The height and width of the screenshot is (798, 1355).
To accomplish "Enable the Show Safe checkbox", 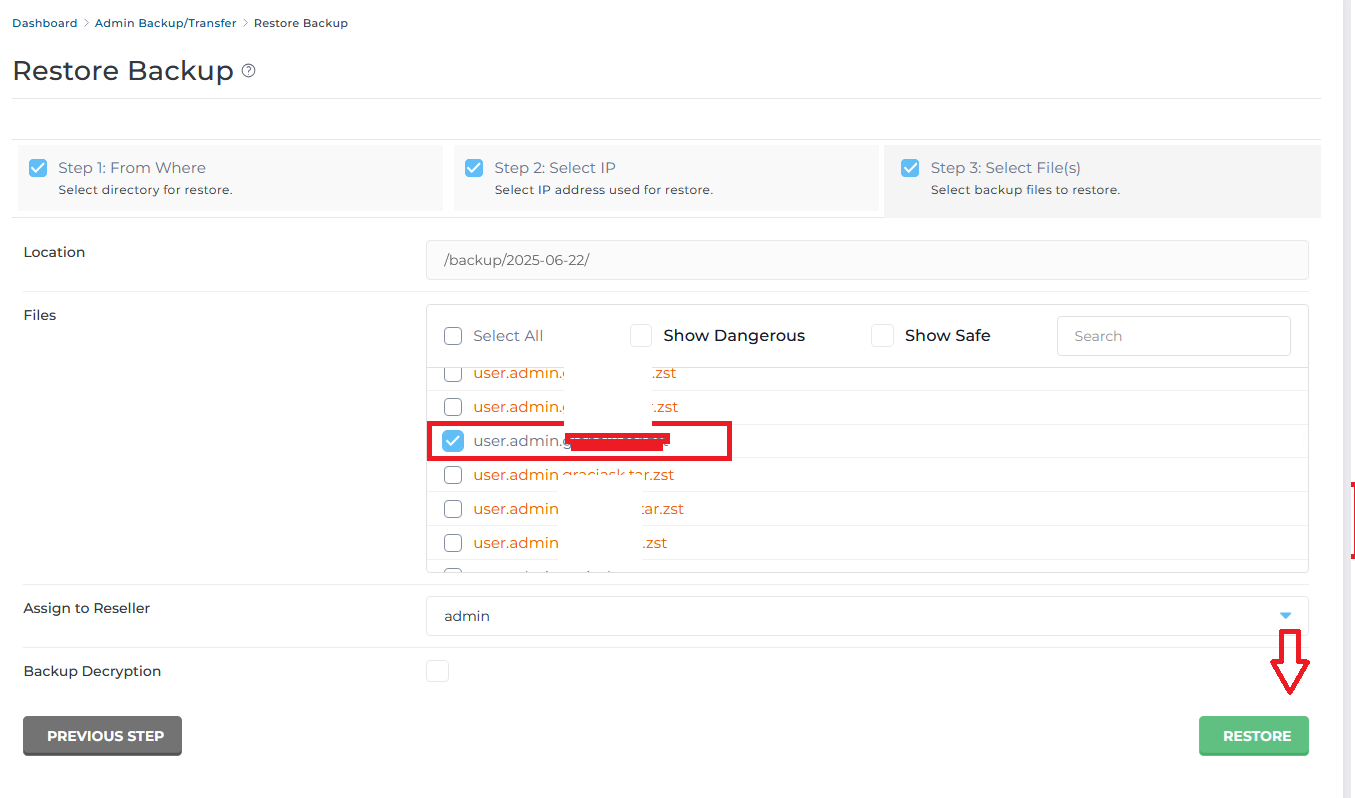I will point(882,336).
